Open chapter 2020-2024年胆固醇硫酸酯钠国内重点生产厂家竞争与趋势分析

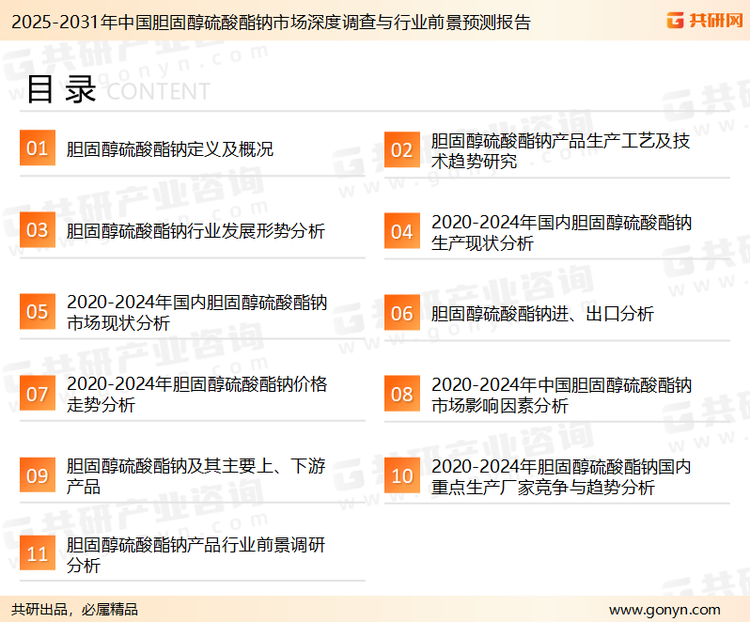[561, 477]
